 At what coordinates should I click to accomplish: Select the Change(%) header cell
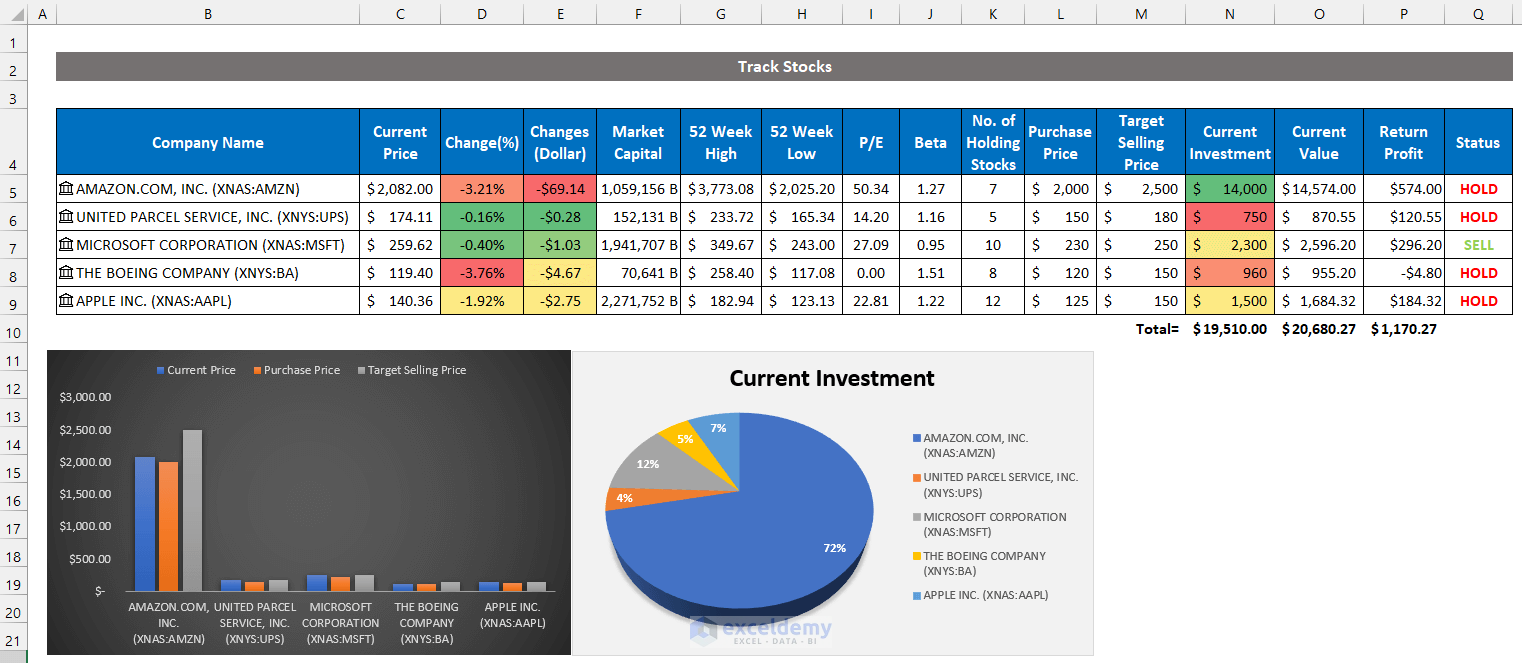[482, 142]
